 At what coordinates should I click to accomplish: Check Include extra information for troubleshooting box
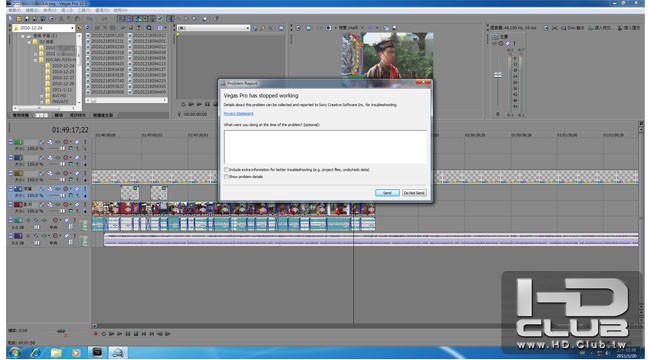(226, 169)
